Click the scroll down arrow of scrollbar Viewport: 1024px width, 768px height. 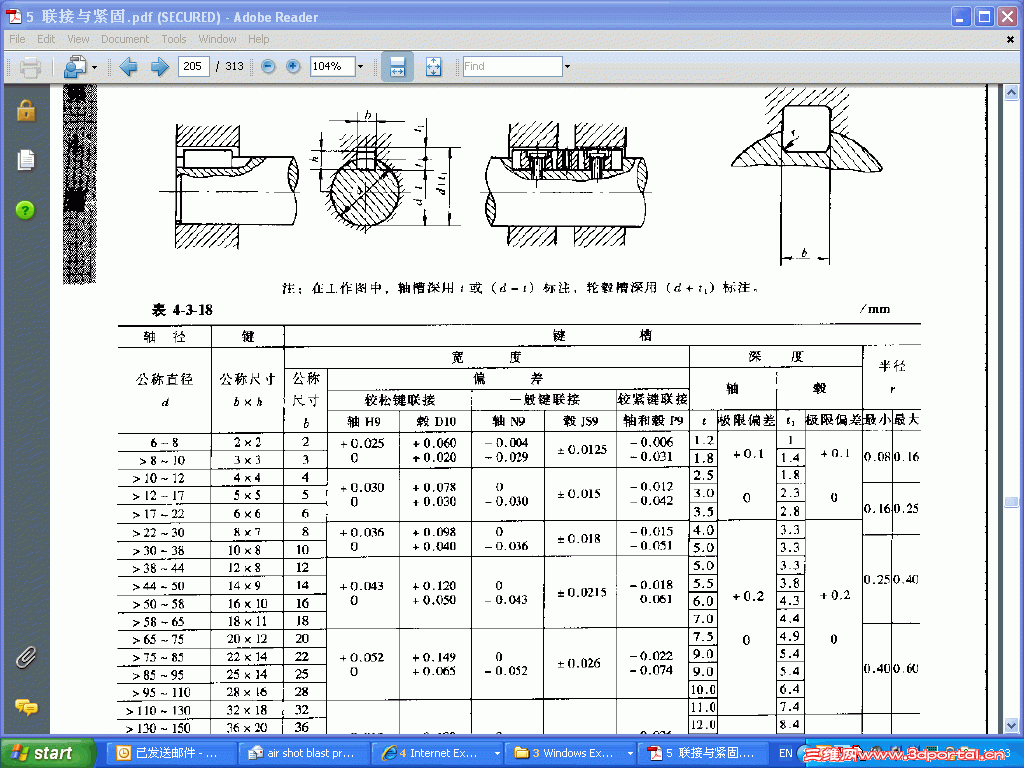(x=1011, y=725)
